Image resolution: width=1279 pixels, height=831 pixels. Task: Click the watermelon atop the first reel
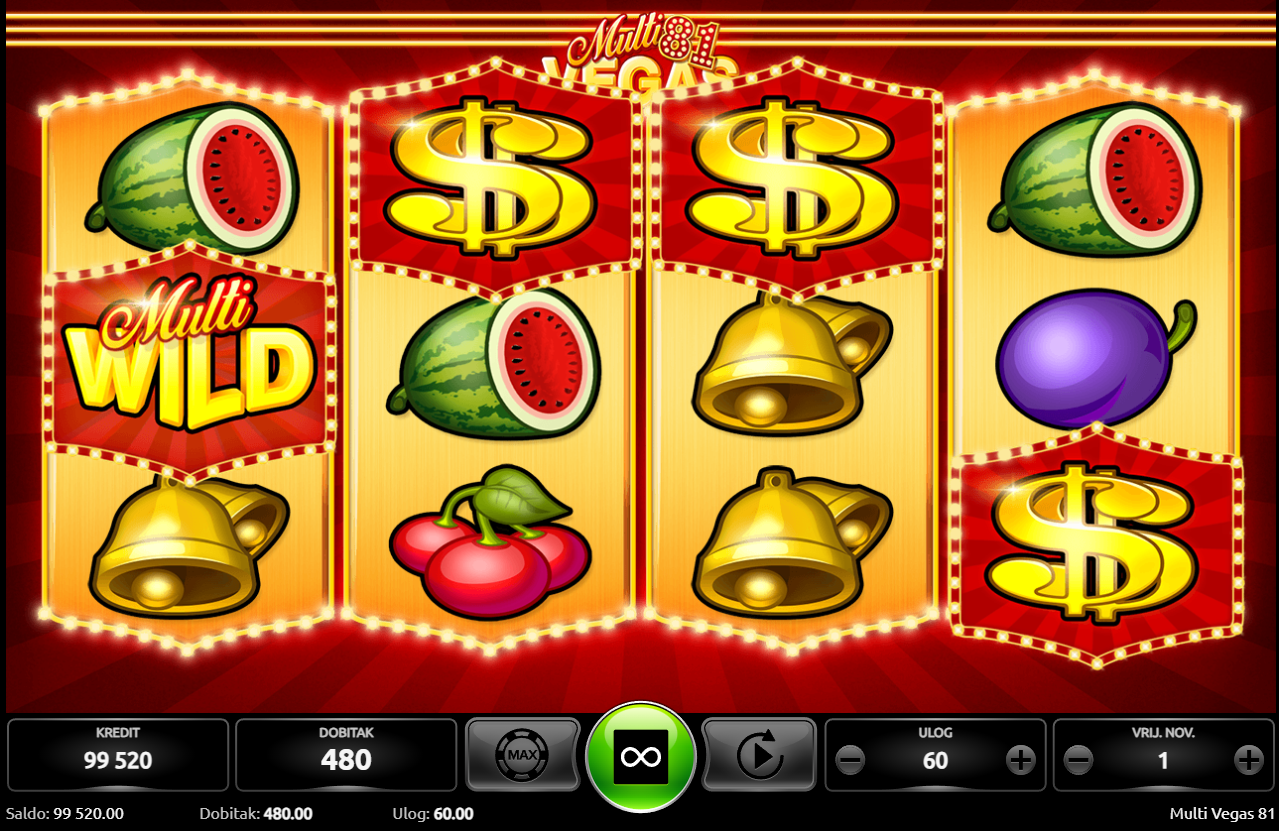(x=191, y=178)
